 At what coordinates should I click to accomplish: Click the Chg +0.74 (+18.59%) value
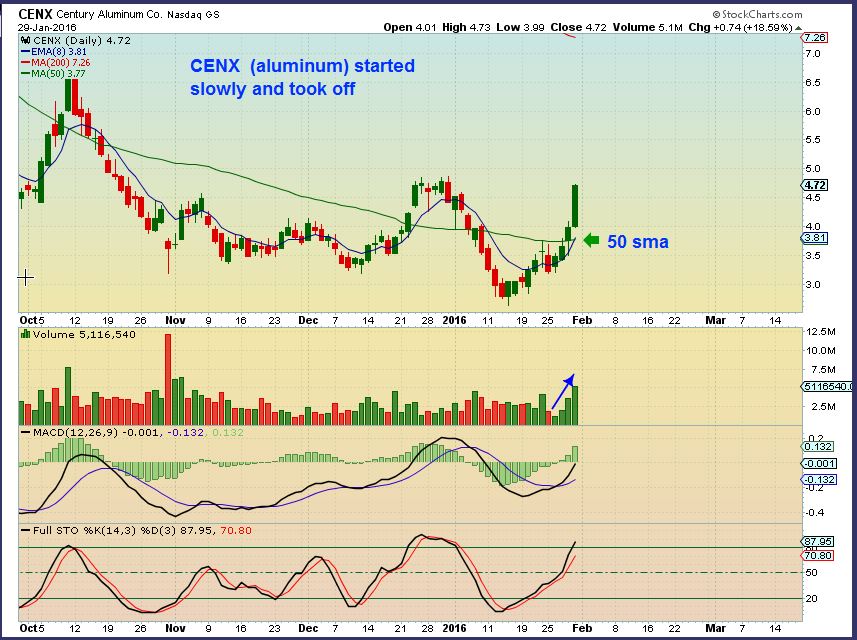[740, 27]
